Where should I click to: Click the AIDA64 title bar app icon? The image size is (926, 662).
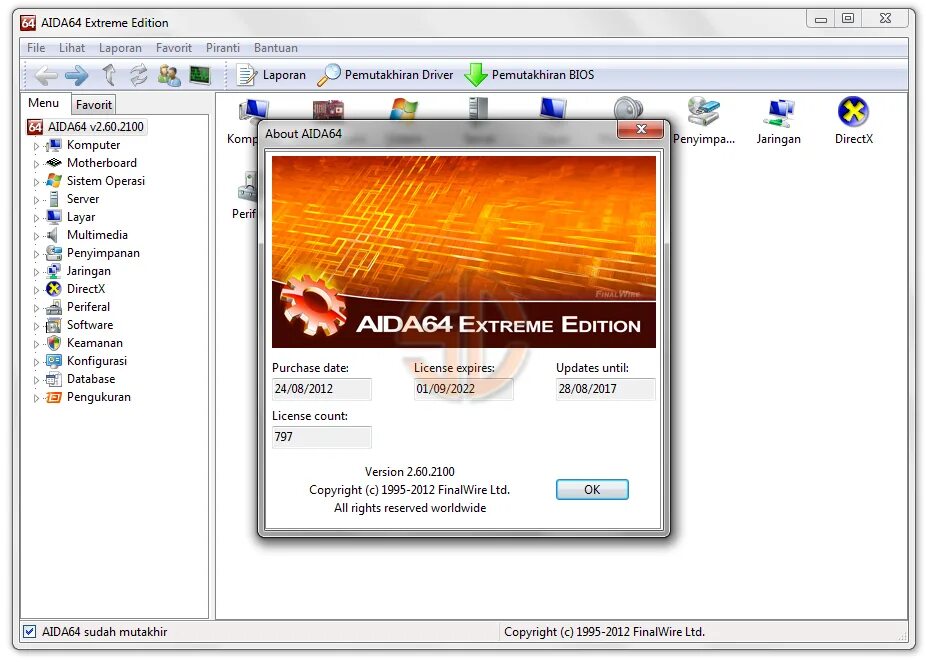[28, 22]
